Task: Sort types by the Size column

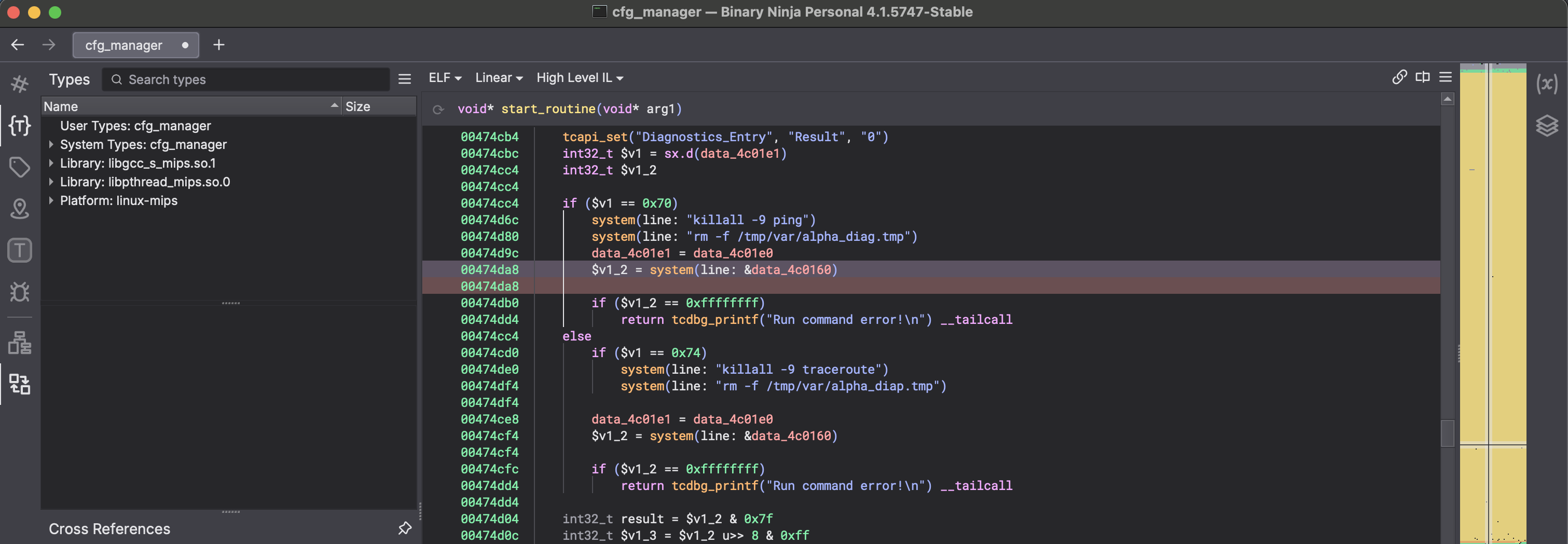Action: click(x=379, y=106)
